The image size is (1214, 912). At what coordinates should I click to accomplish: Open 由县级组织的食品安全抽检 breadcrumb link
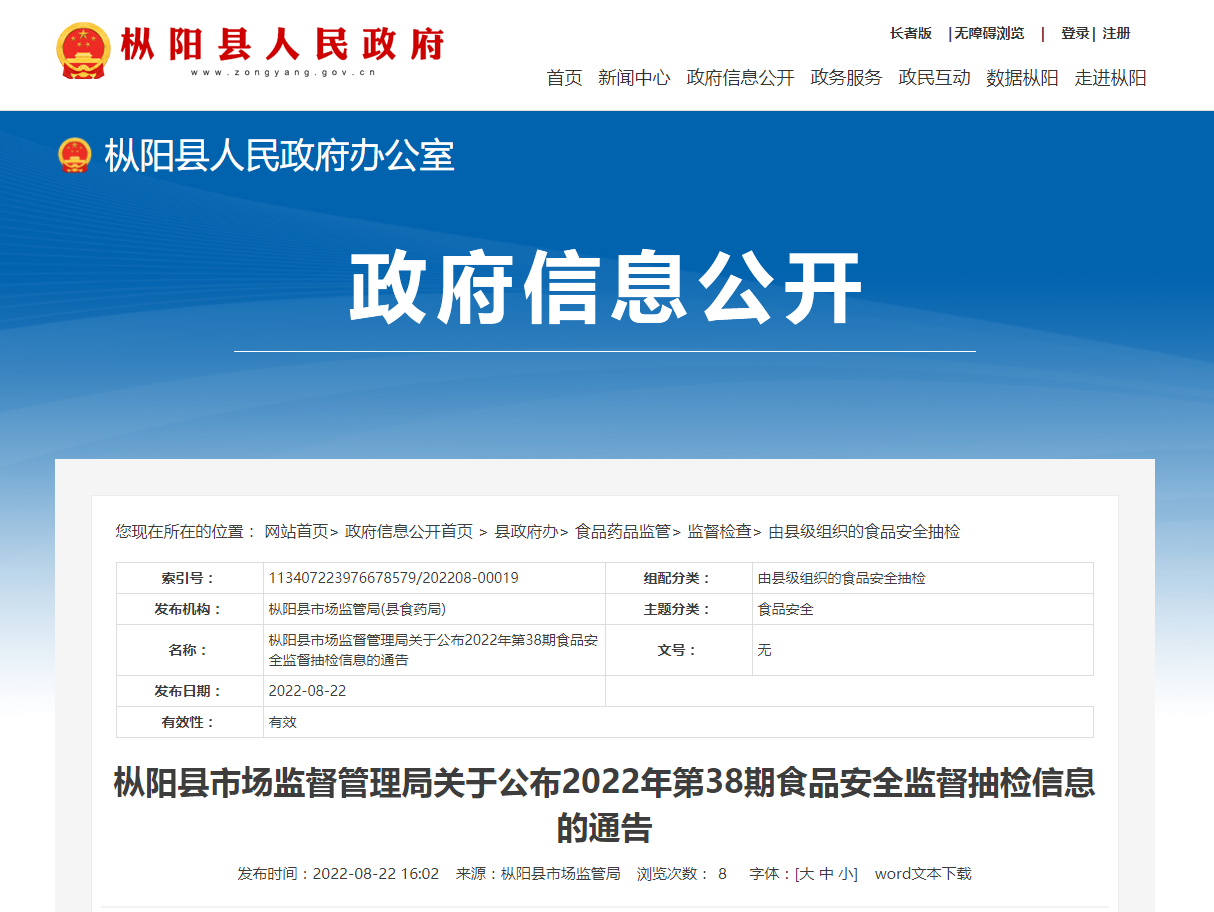coord(864,532)
